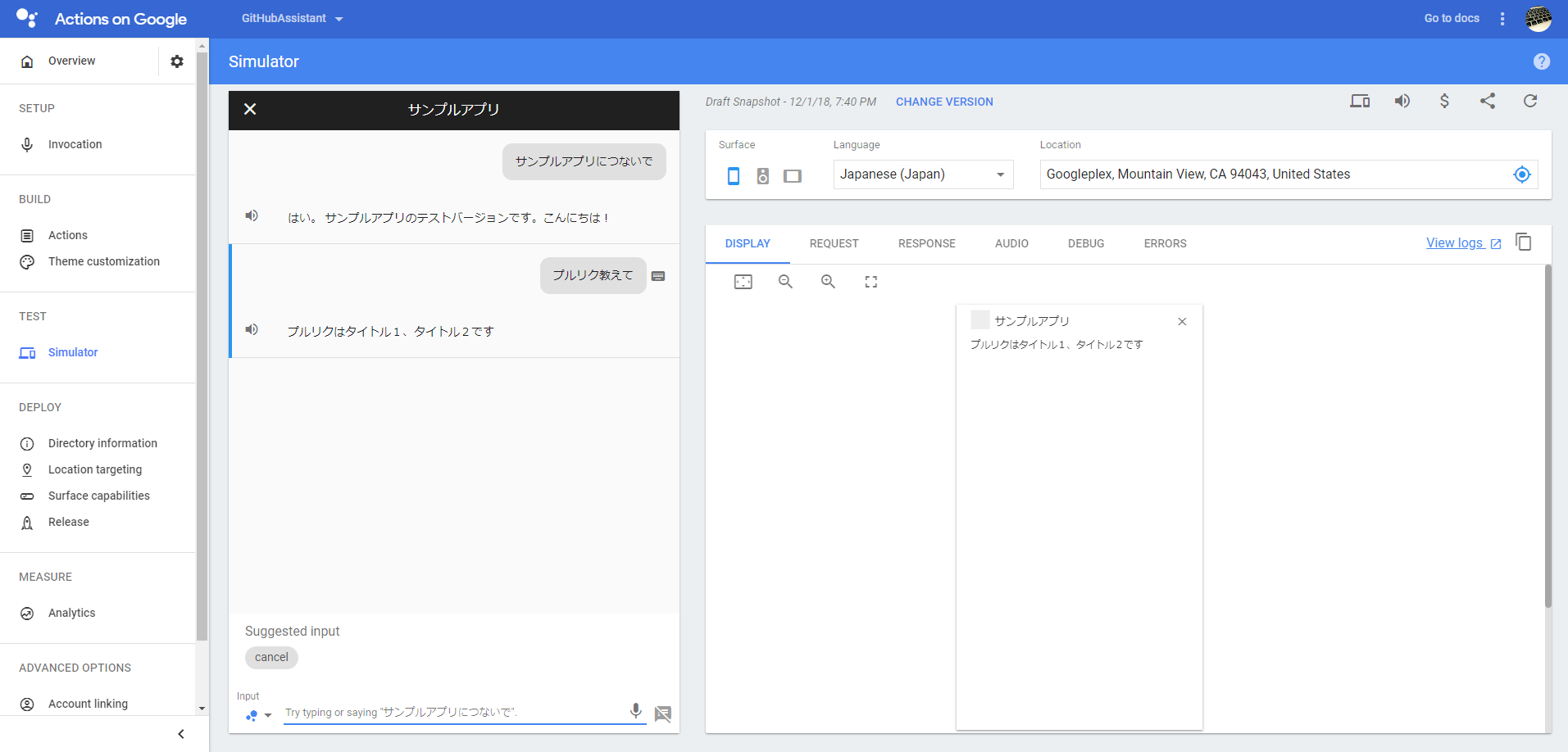The image size is (1568, 752).
Task: Switch to the REQUEST tab
Action: coord(834,243)
